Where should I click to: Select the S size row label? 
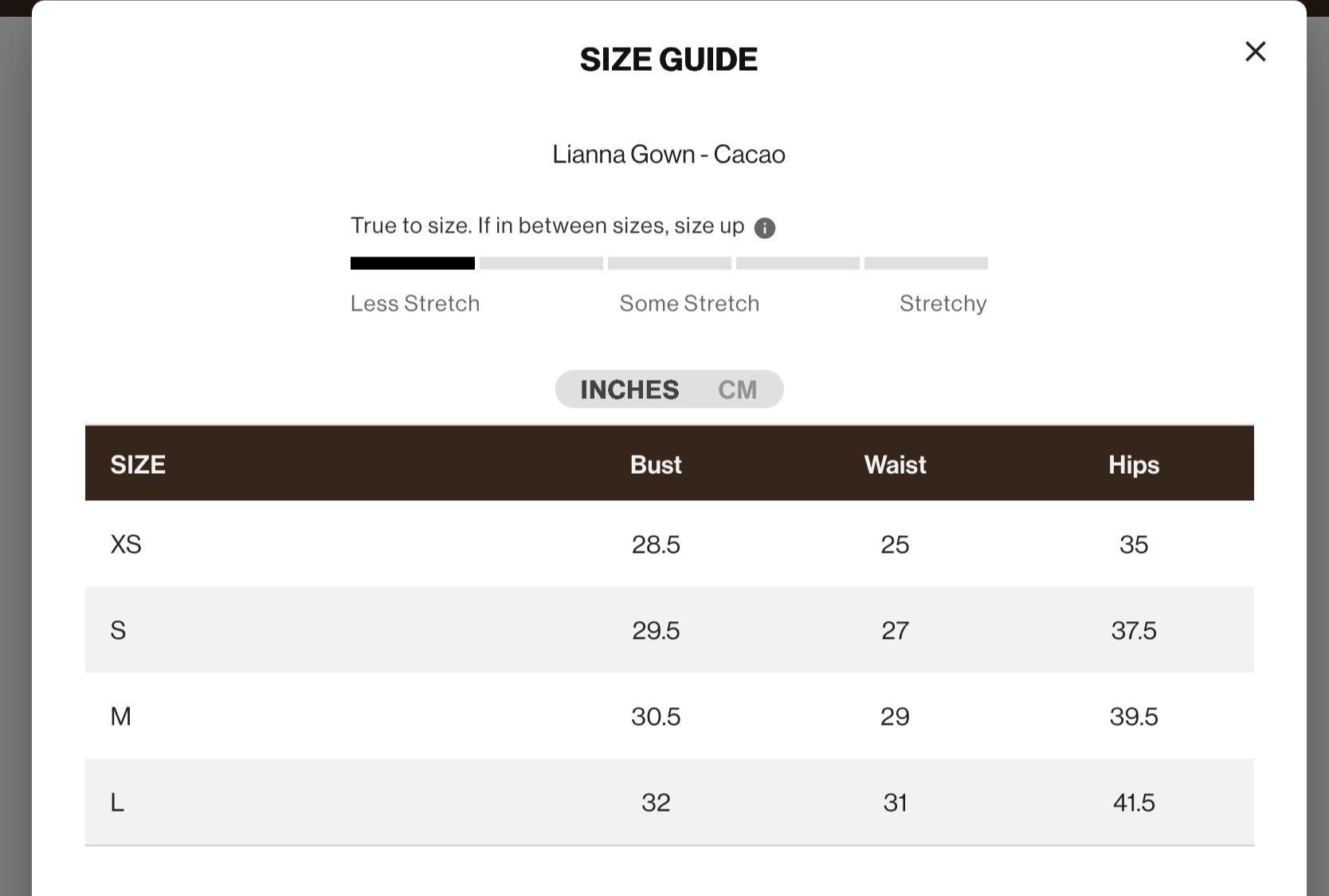(118, 631)
